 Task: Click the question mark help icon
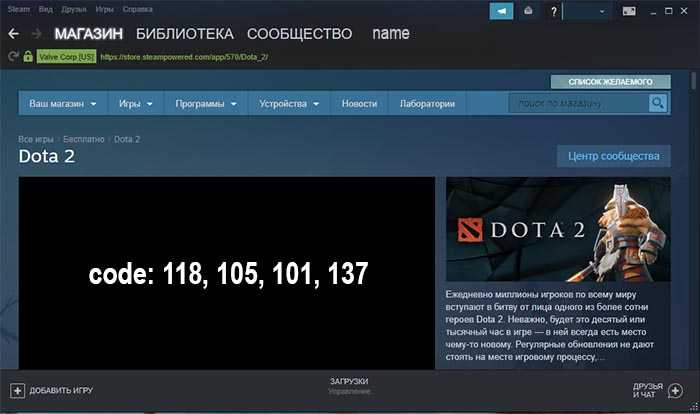tap(554, 12)
